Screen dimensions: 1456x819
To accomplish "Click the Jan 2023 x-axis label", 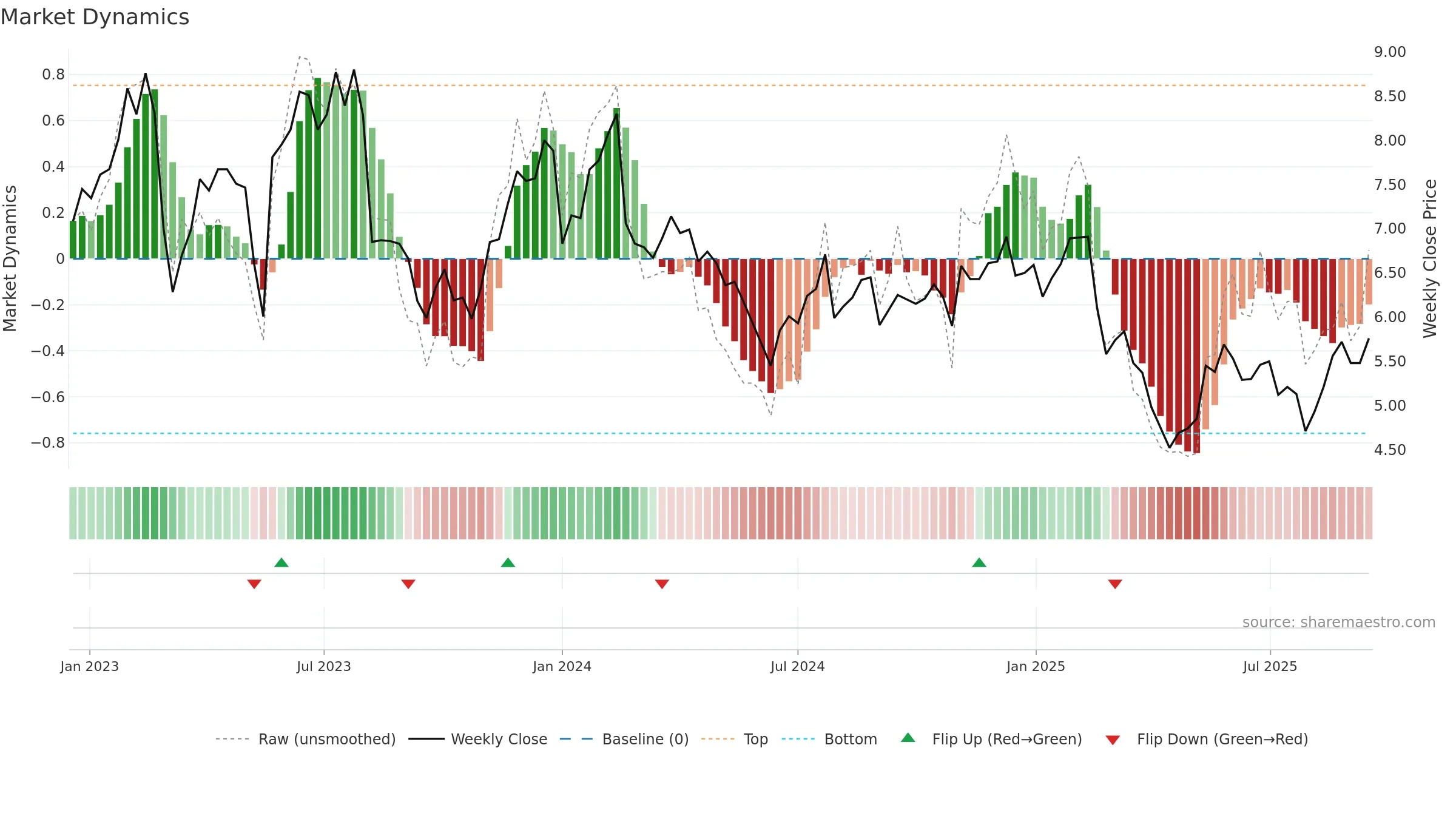I will 90,666.
